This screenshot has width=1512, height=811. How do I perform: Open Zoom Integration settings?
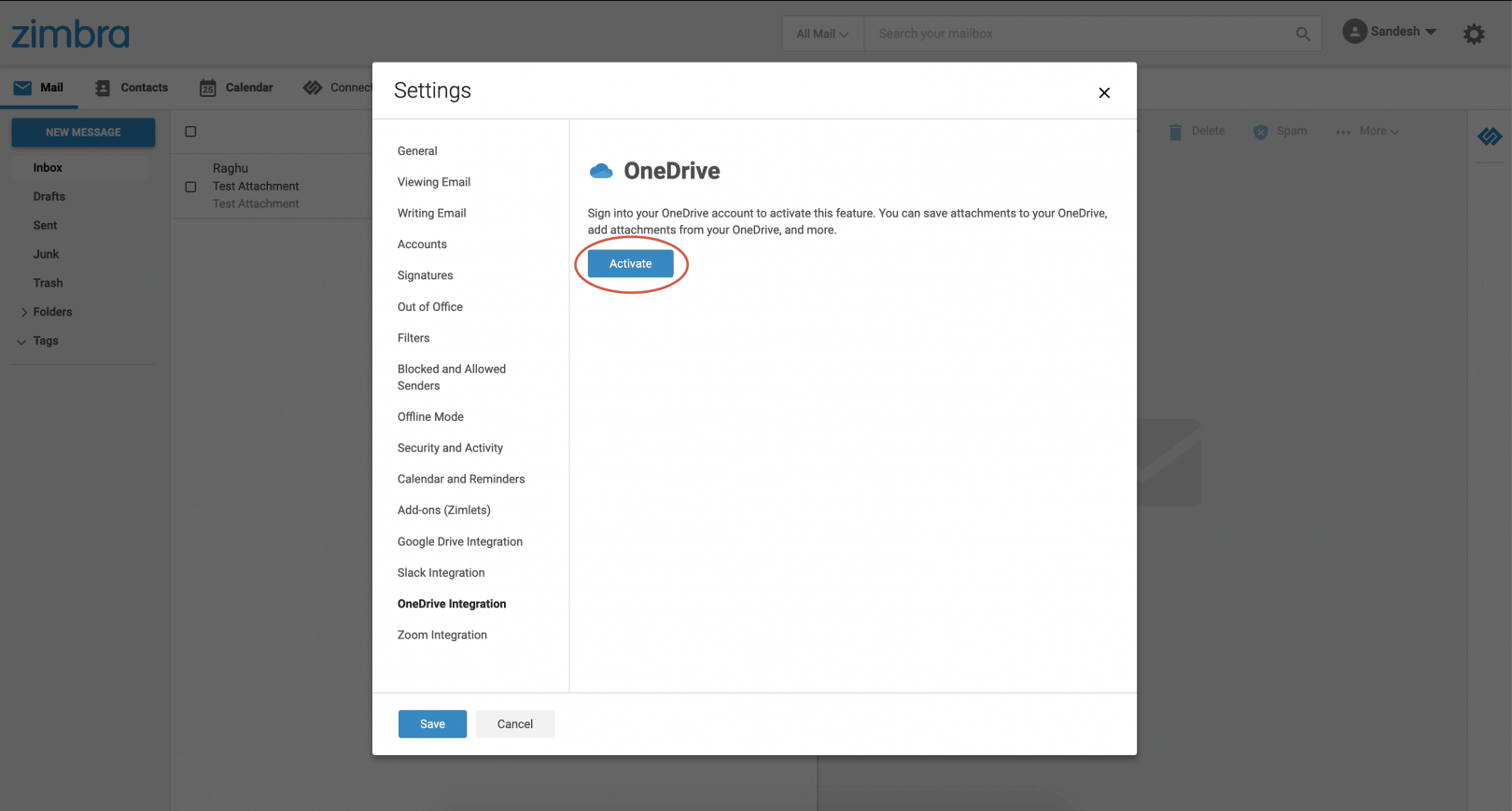[x=442, y=636]
